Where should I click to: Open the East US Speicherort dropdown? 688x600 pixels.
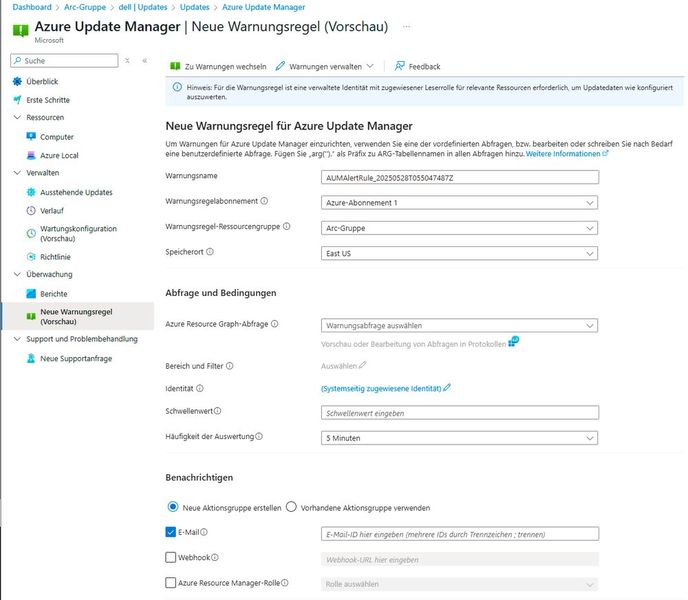[x=459, y=253]
